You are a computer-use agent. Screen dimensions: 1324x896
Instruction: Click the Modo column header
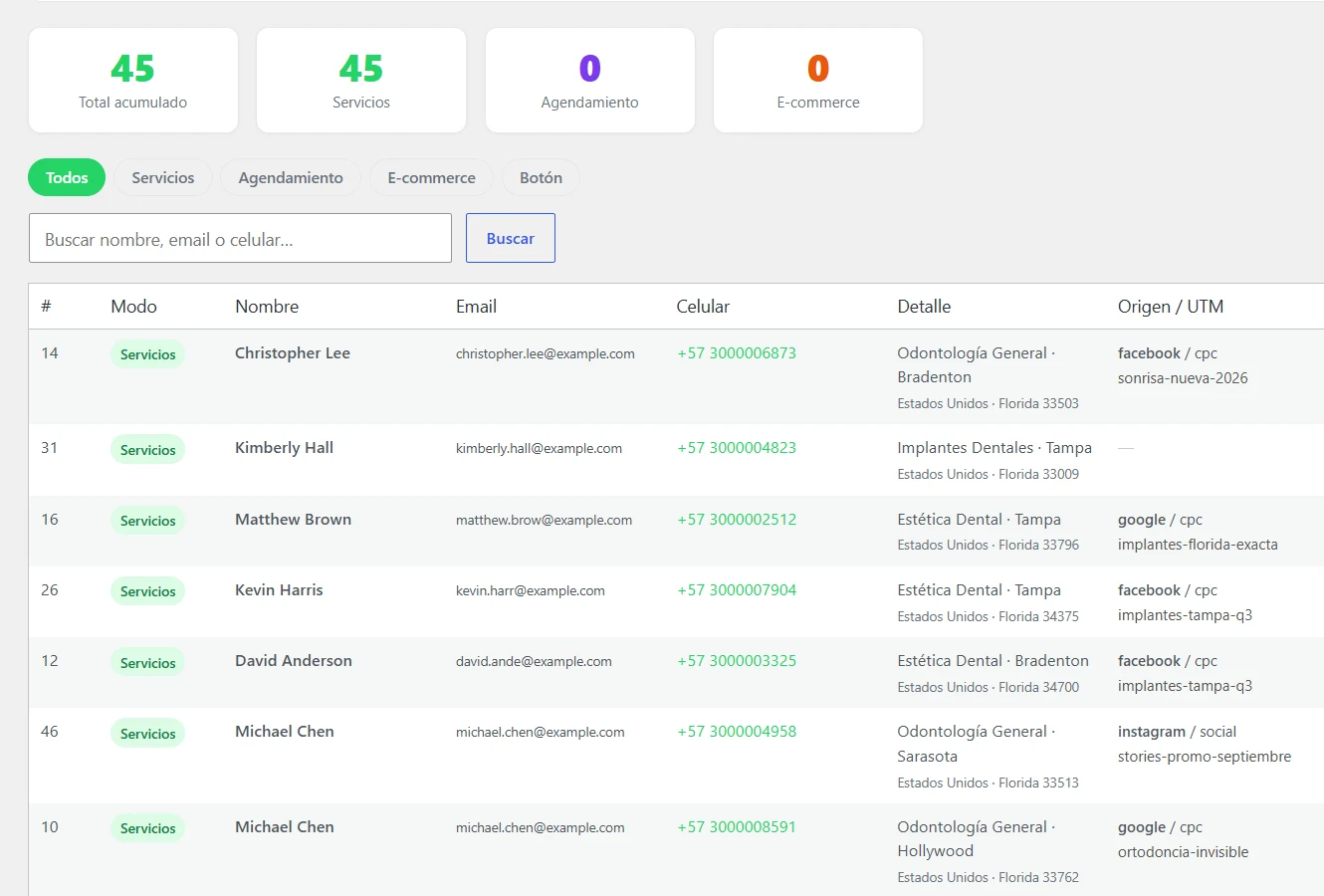[133, 307]
